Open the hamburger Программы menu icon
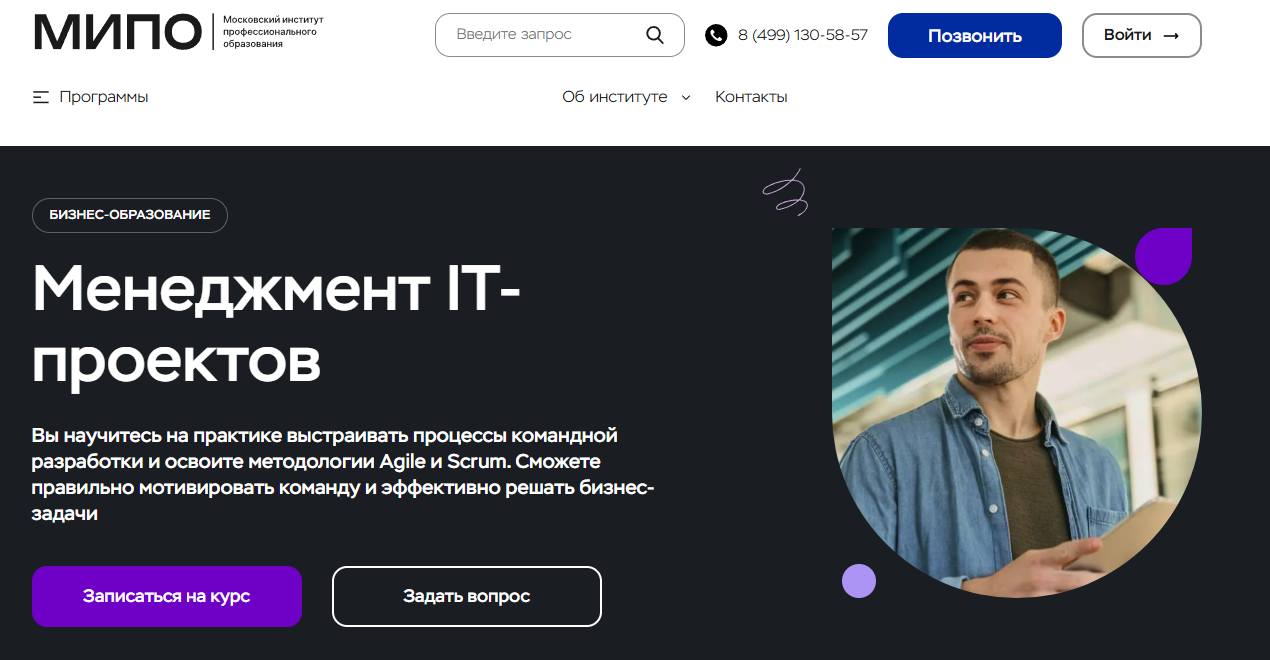 tap(41, 97)
